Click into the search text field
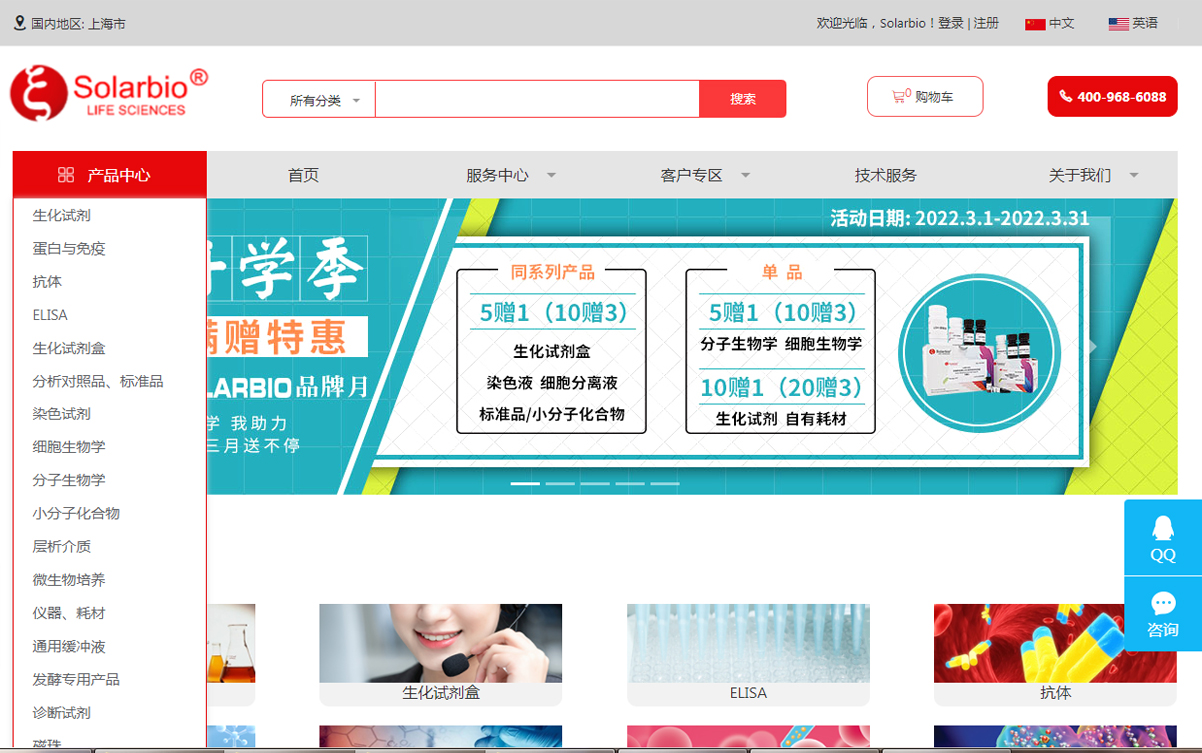The image size is (1202, 753). click(536, 99)
